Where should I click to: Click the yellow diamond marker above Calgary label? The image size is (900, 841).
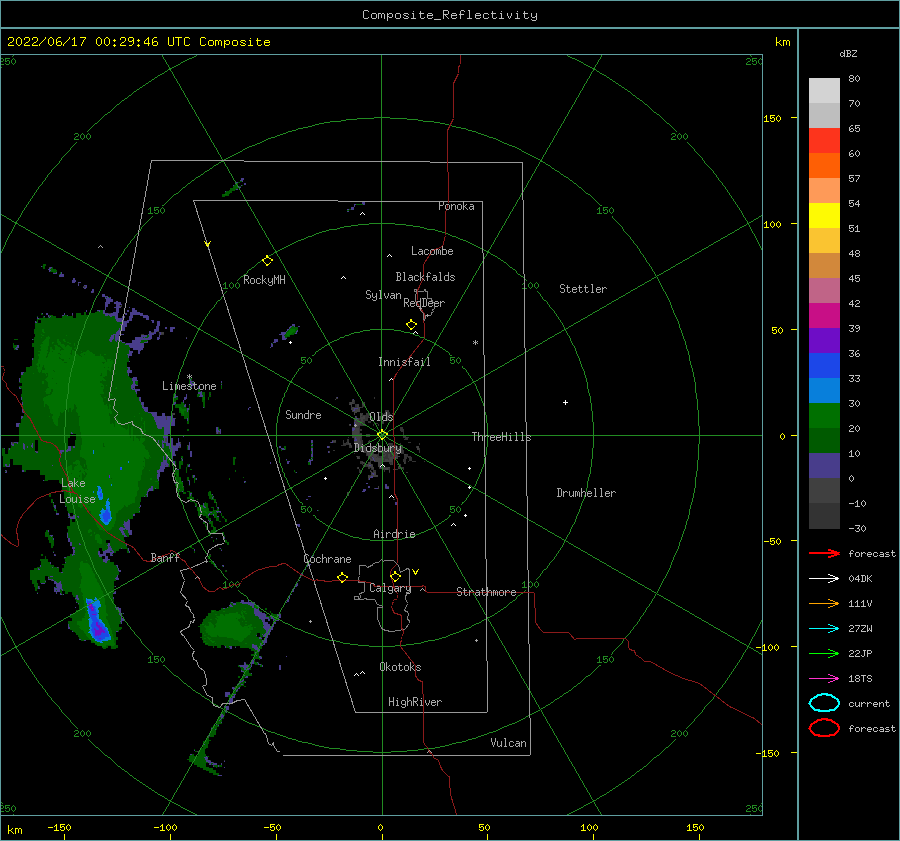(395, 576)
